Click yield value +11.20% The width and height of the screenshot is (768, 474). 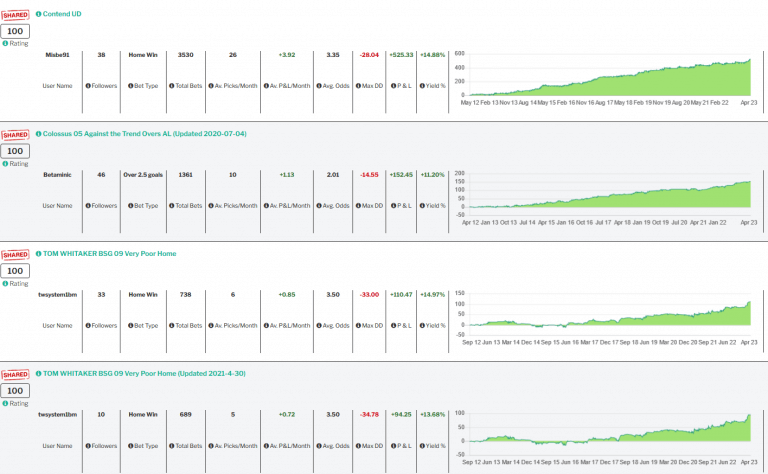[x=432, y=175]
